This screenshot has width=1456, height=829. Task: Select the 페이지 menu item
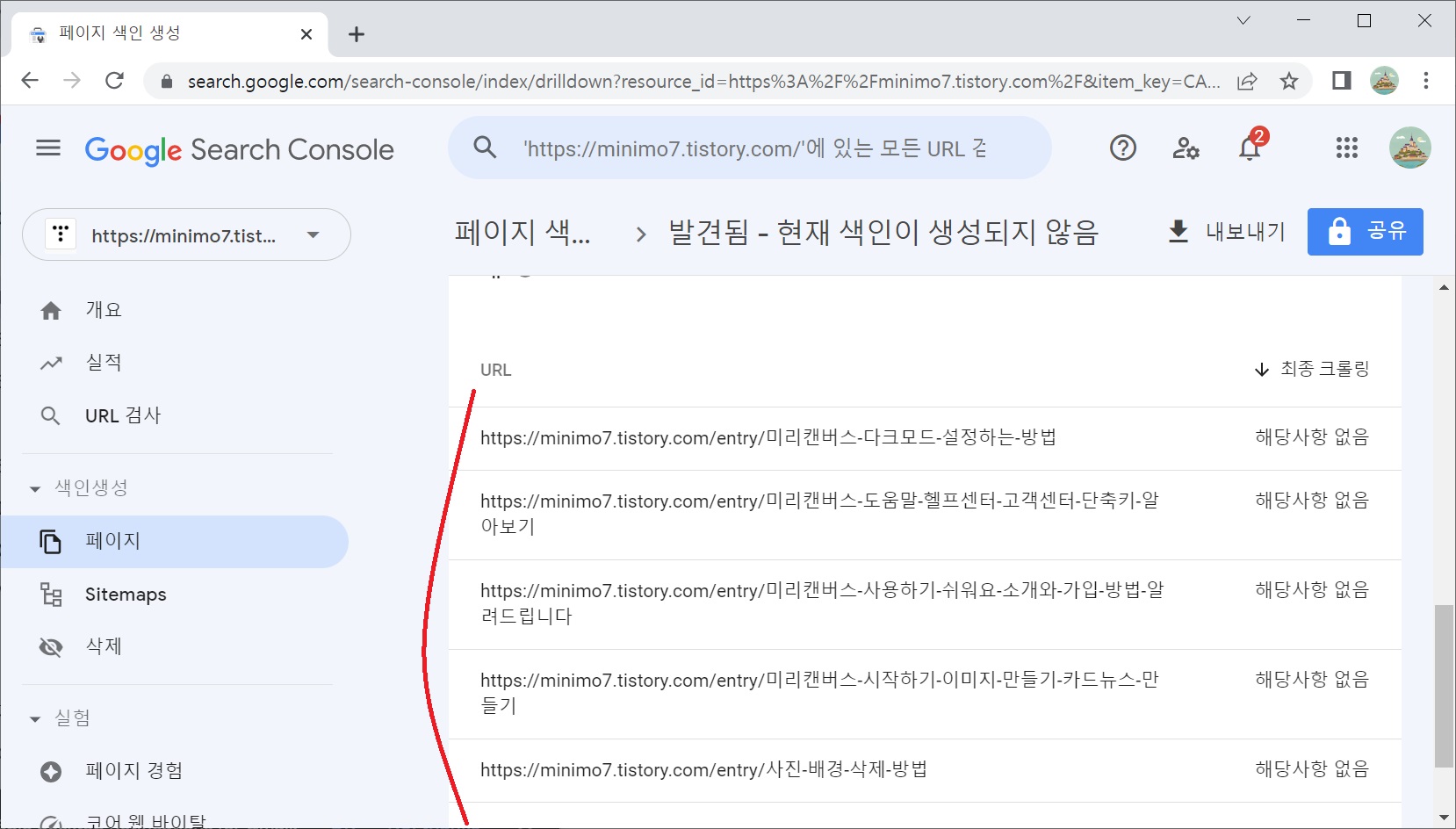pyautogui.click(x=175, y=542)
